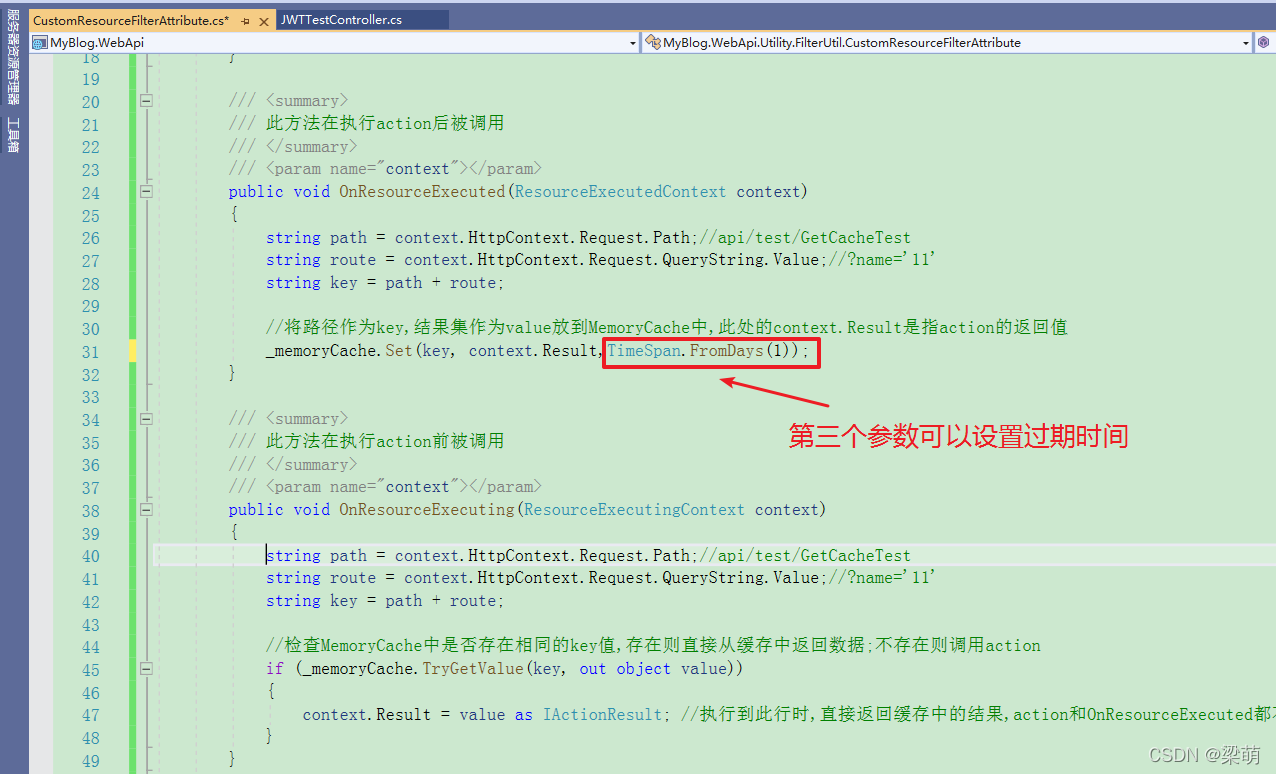
Task: Close the CustomResourceFilterAttribute.cs tab
Action: 263,18
